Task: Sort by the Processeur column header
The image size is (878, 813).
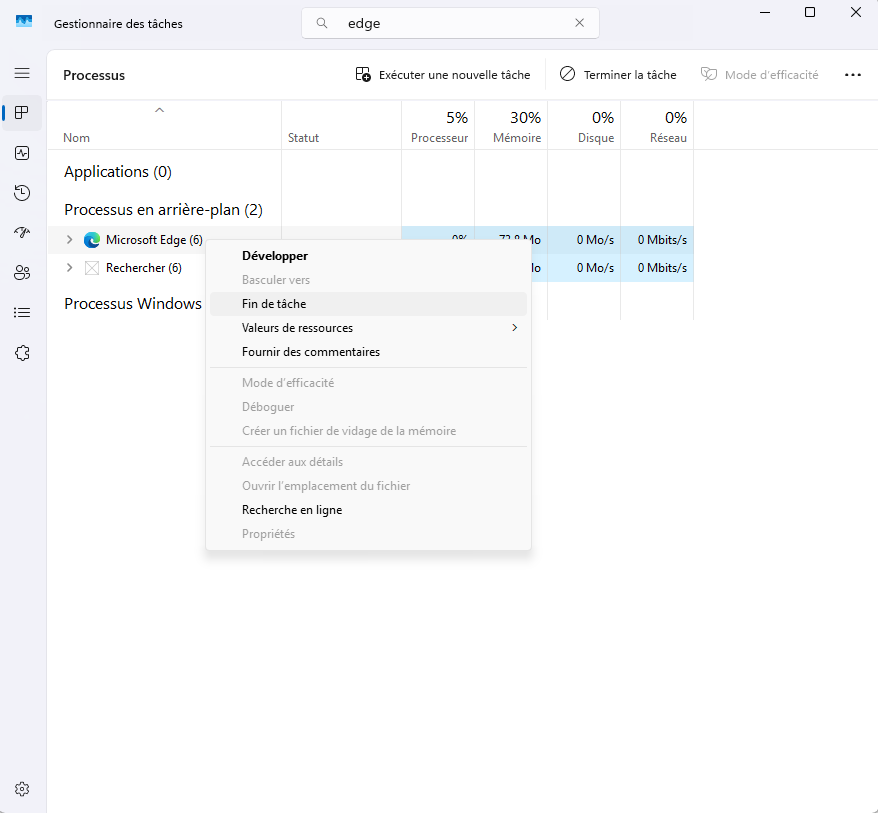Action: tap(438, 127)
